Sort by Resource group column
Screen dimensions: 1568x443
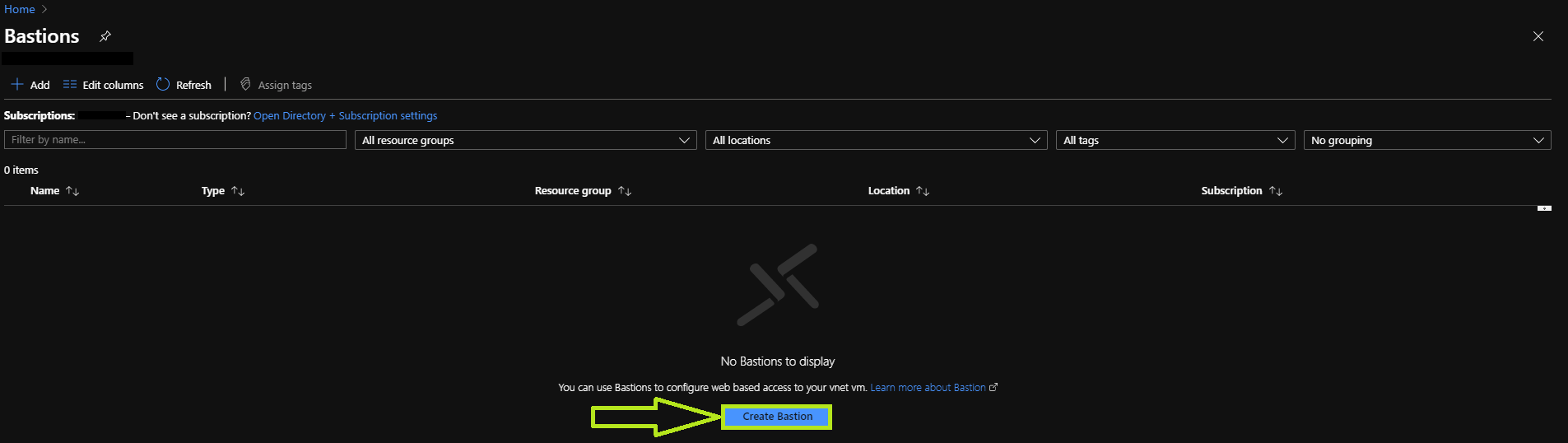pyautogui.click(x=583, y=191)
